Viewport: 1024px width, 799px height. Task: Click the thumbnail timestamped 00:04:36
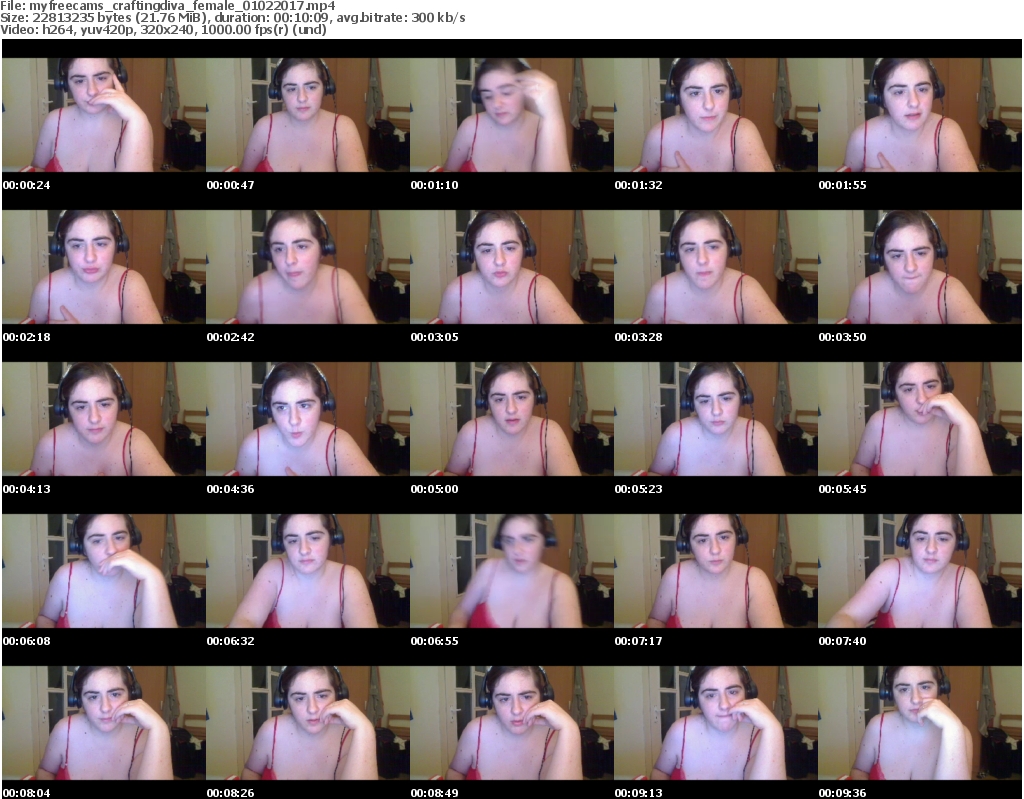(308, 419)
